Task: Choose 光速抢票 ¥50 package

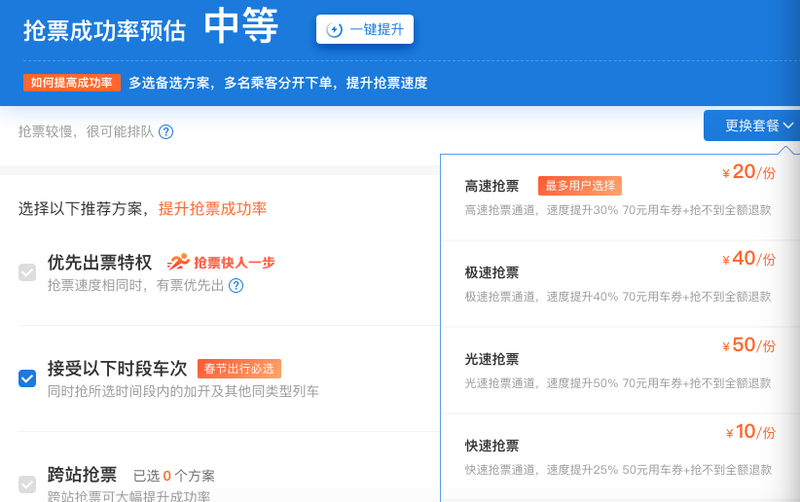Action: click(x=619, y=370)
